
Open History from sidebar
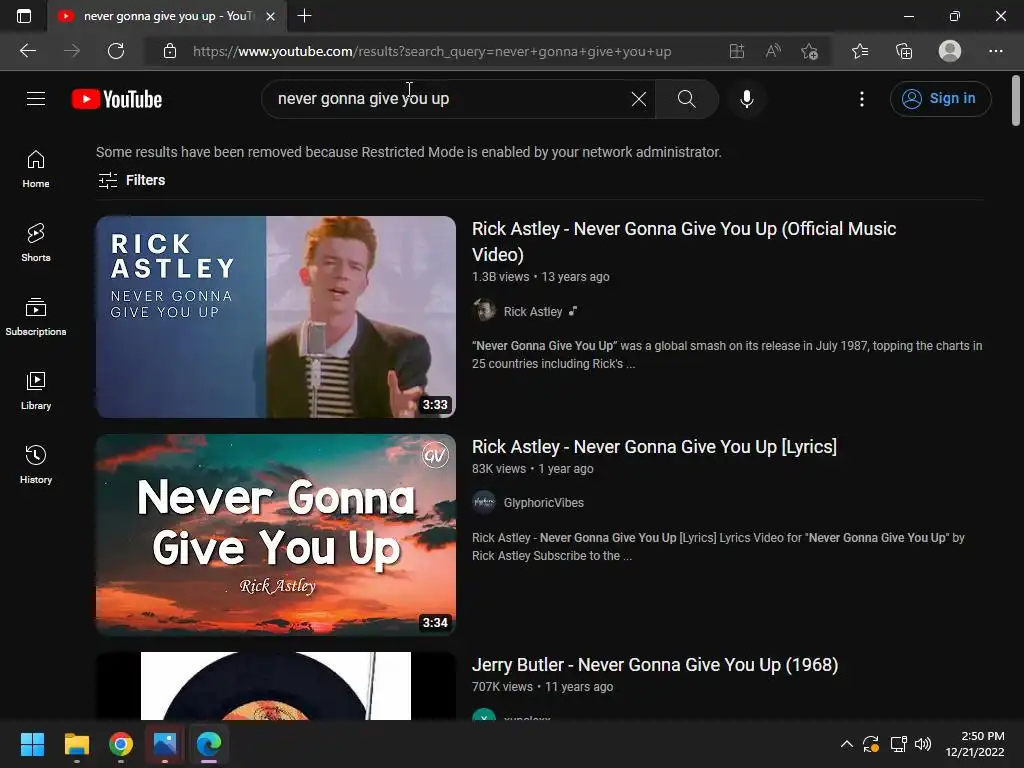pyautogui.click(x=36, y=464)
